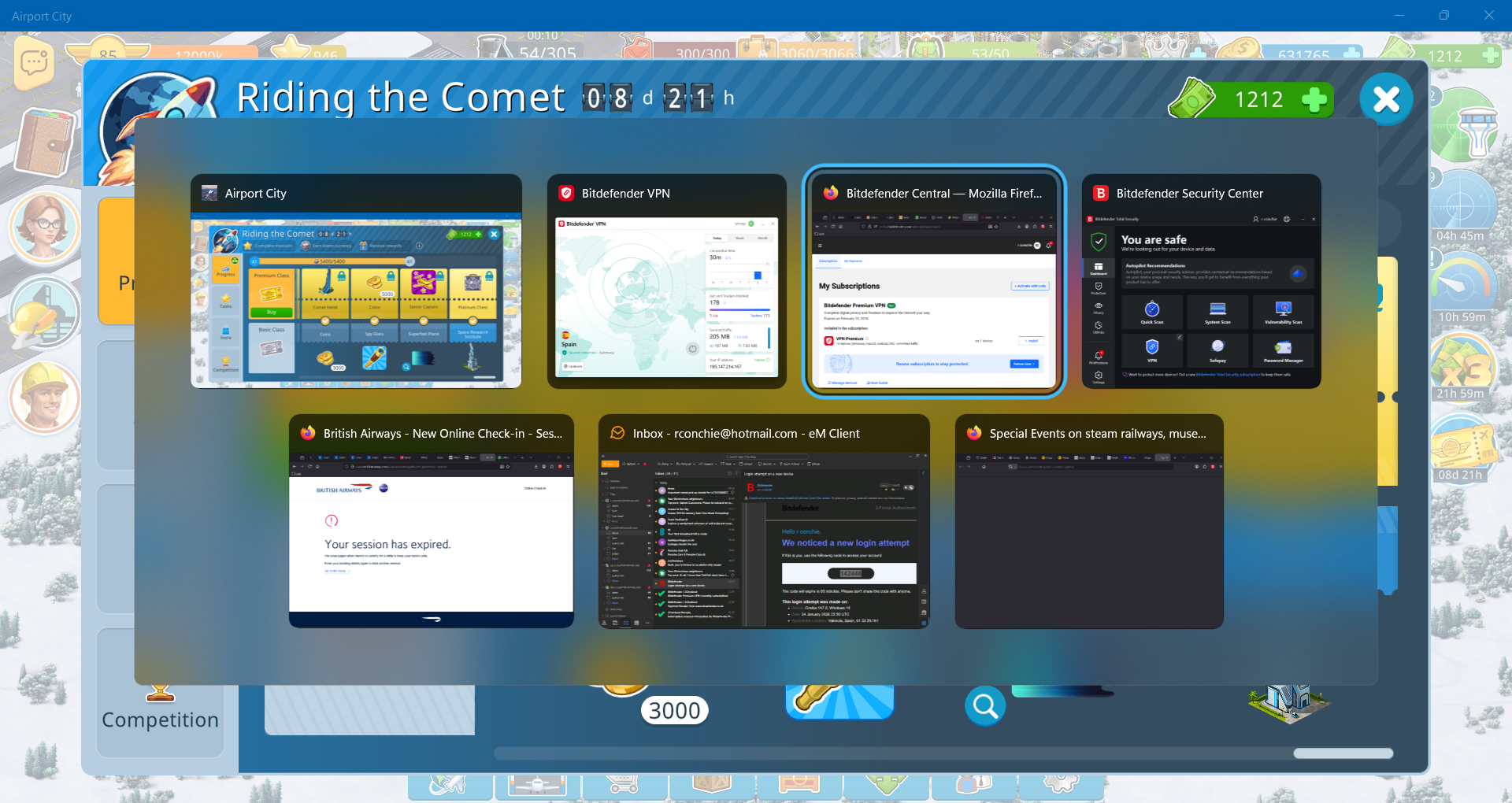The image size is (1512, 803).
Task: Open the brown notebook journal icon
Action: point(44,142)
